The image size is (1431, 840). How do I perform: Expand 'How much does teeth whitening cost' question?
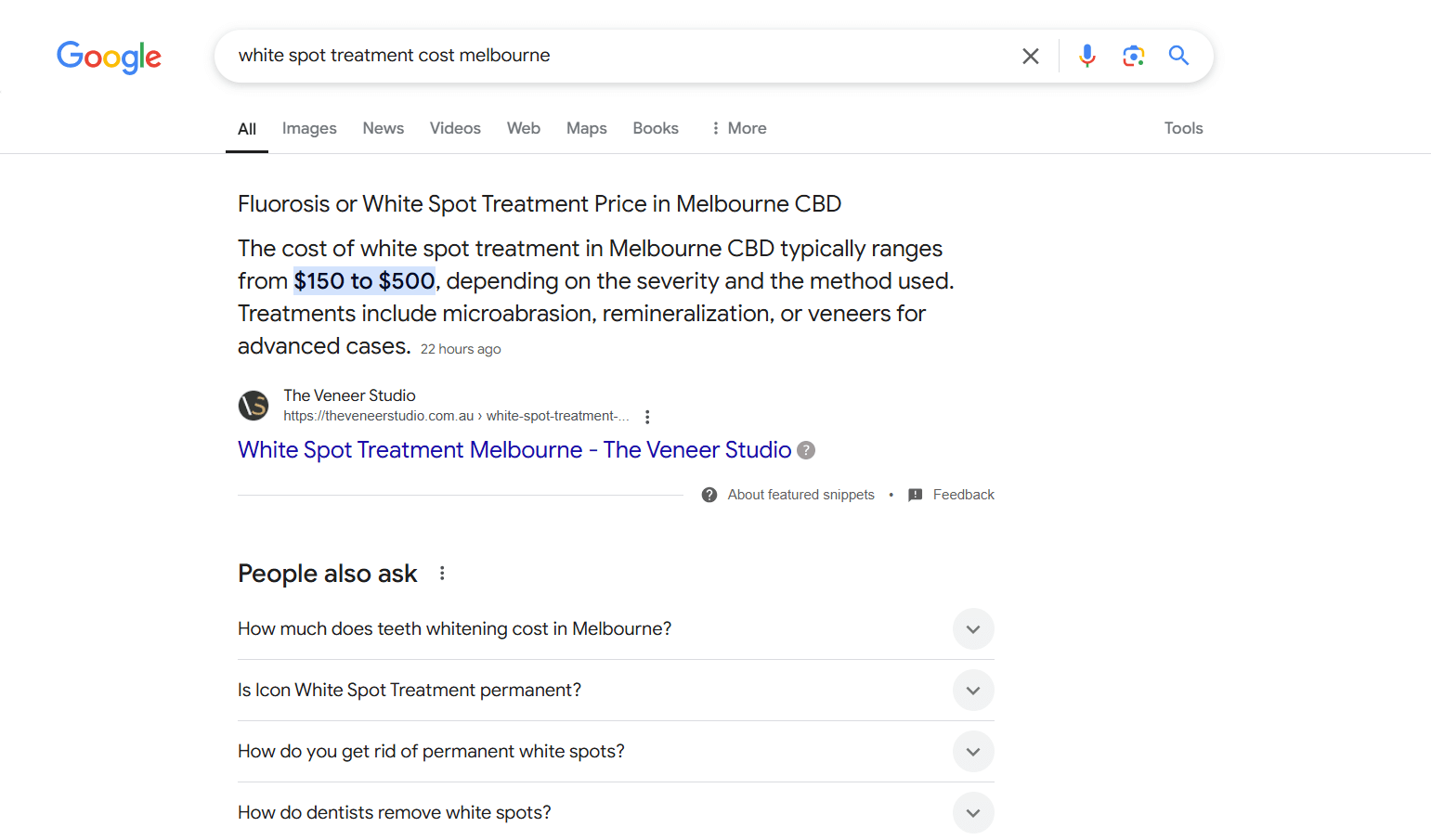[972, 629]
